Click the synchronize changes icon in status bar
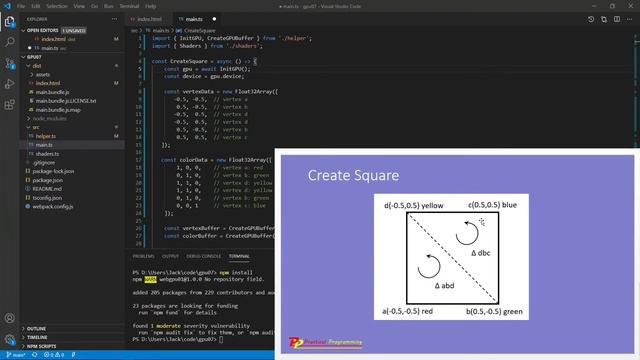This screenshot has height=360, width=640. click(x=35, y=355)
